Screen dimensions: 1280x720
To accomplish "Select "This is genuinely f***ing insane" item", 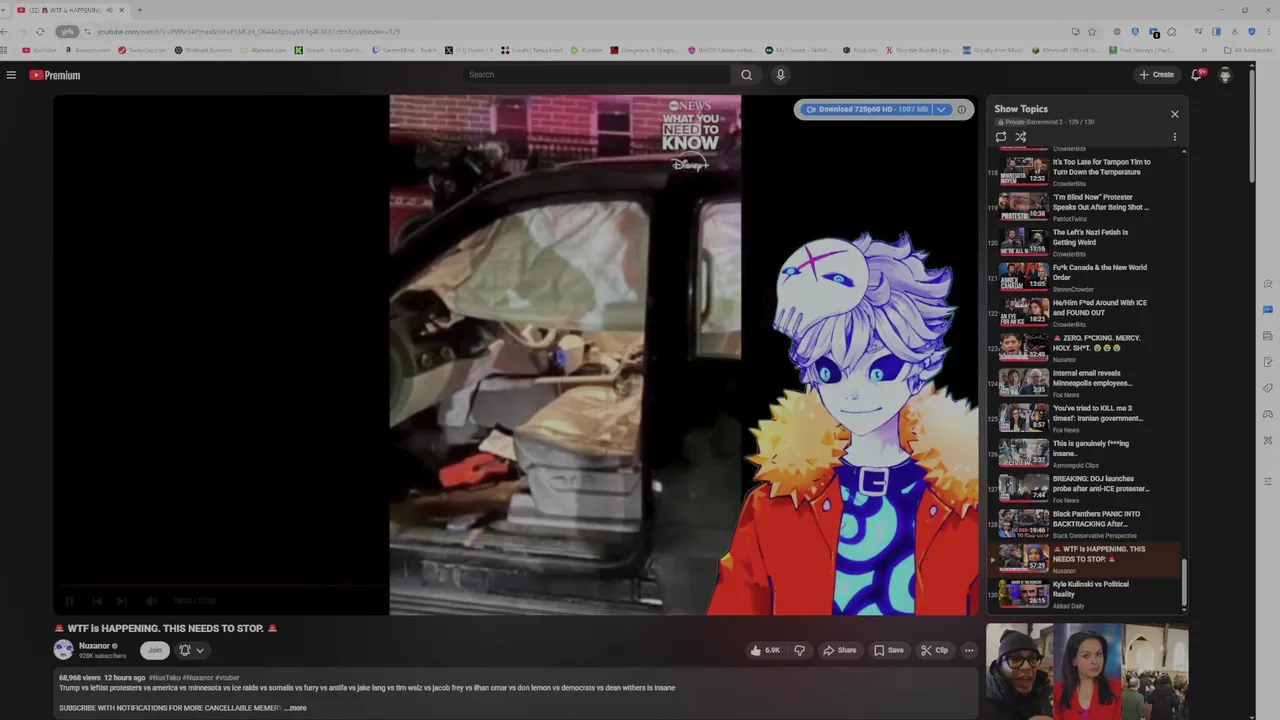I will point(1085,452).
